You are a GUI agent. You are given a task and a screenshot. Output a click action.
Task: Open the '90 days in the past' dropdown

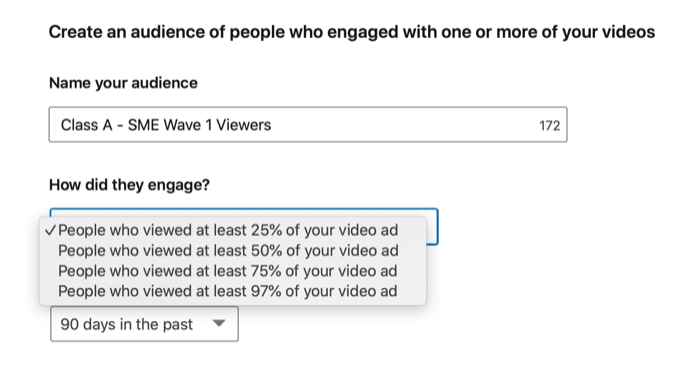coord(144,324)
